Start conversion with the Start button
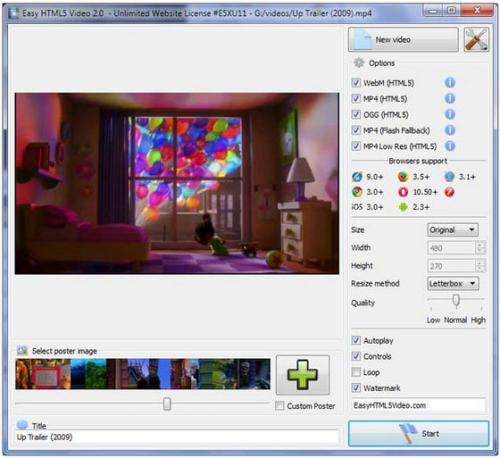This screenshot has width=500, height=458. pos(419,433)
